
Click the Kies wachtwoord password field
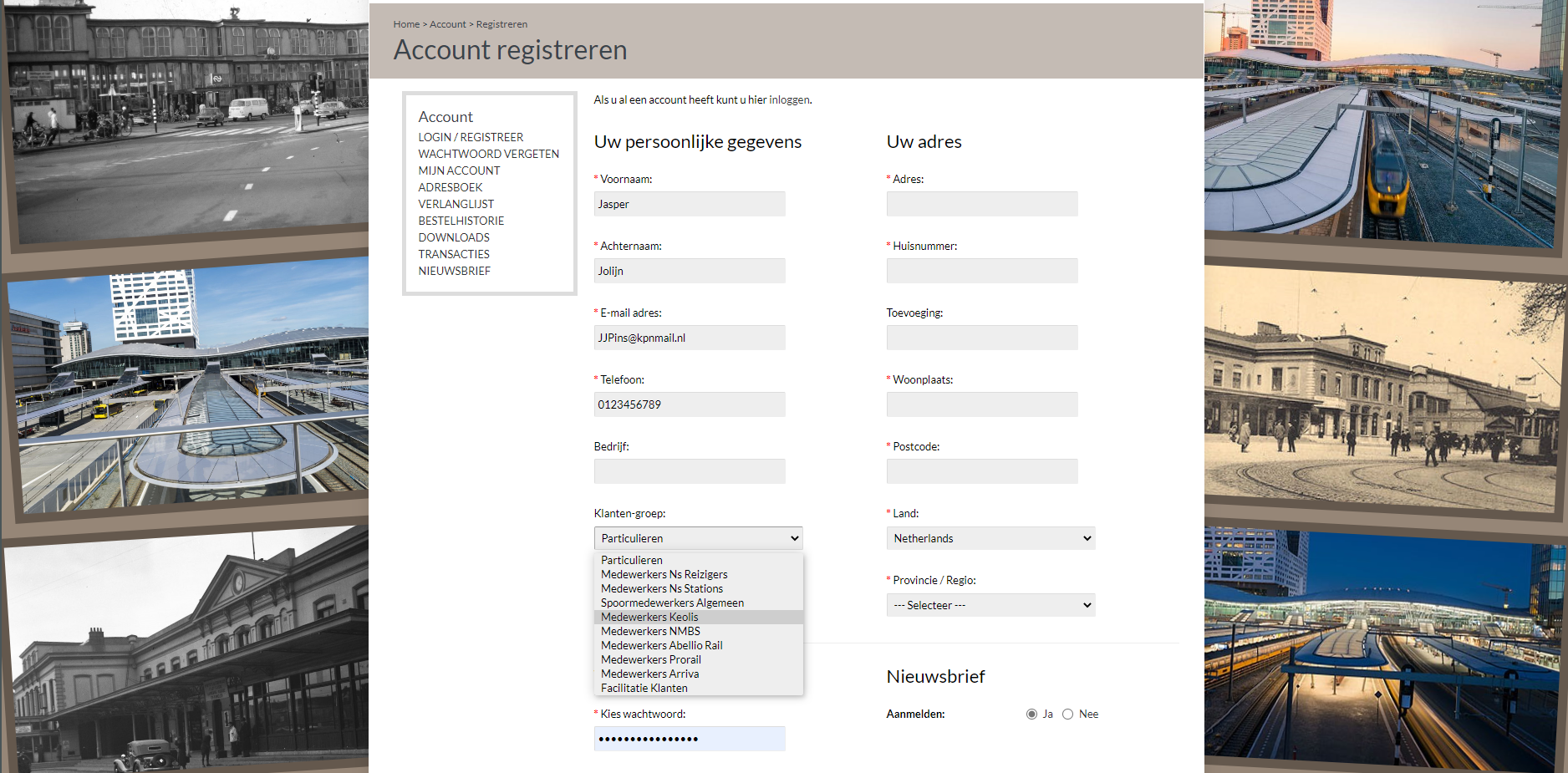[690, 739]
